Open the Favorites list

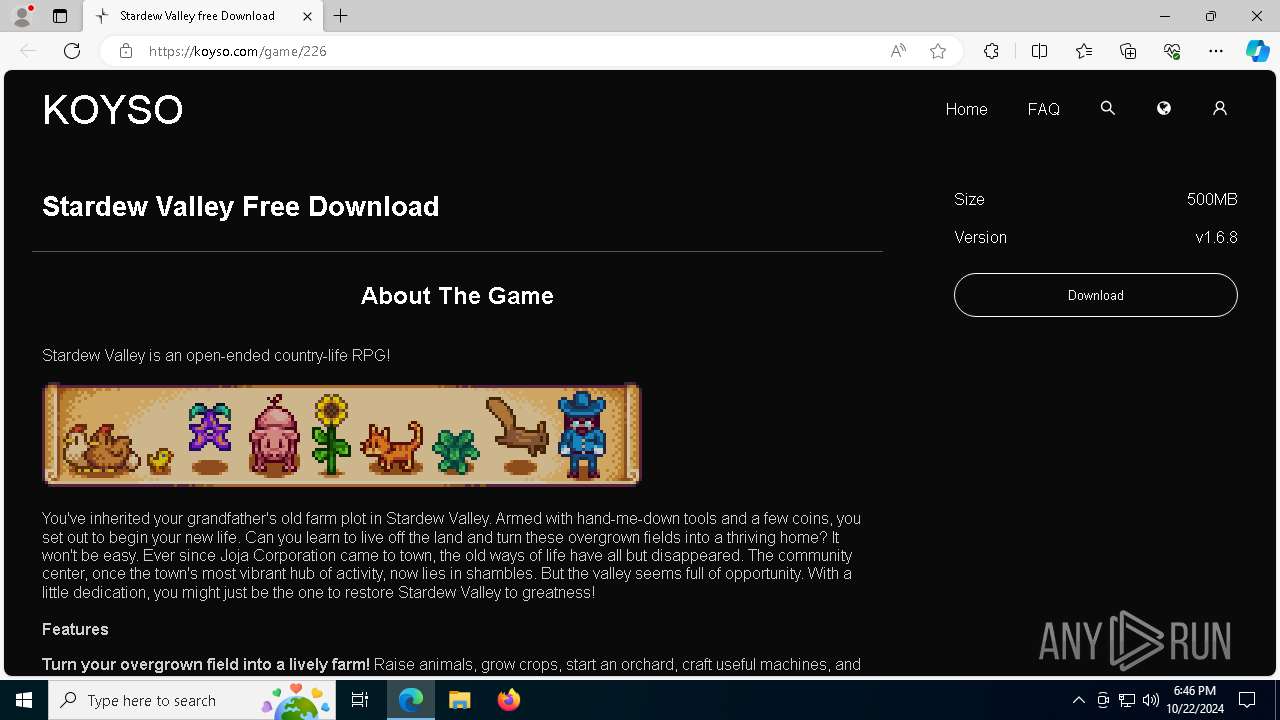pos(1084,51)
